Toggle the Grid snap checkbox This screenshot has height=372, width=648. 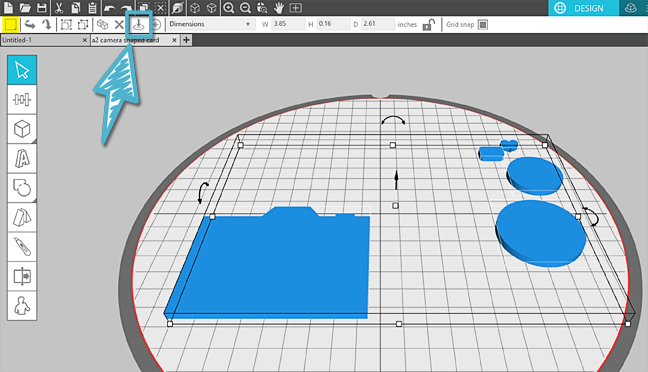point(482,24)
